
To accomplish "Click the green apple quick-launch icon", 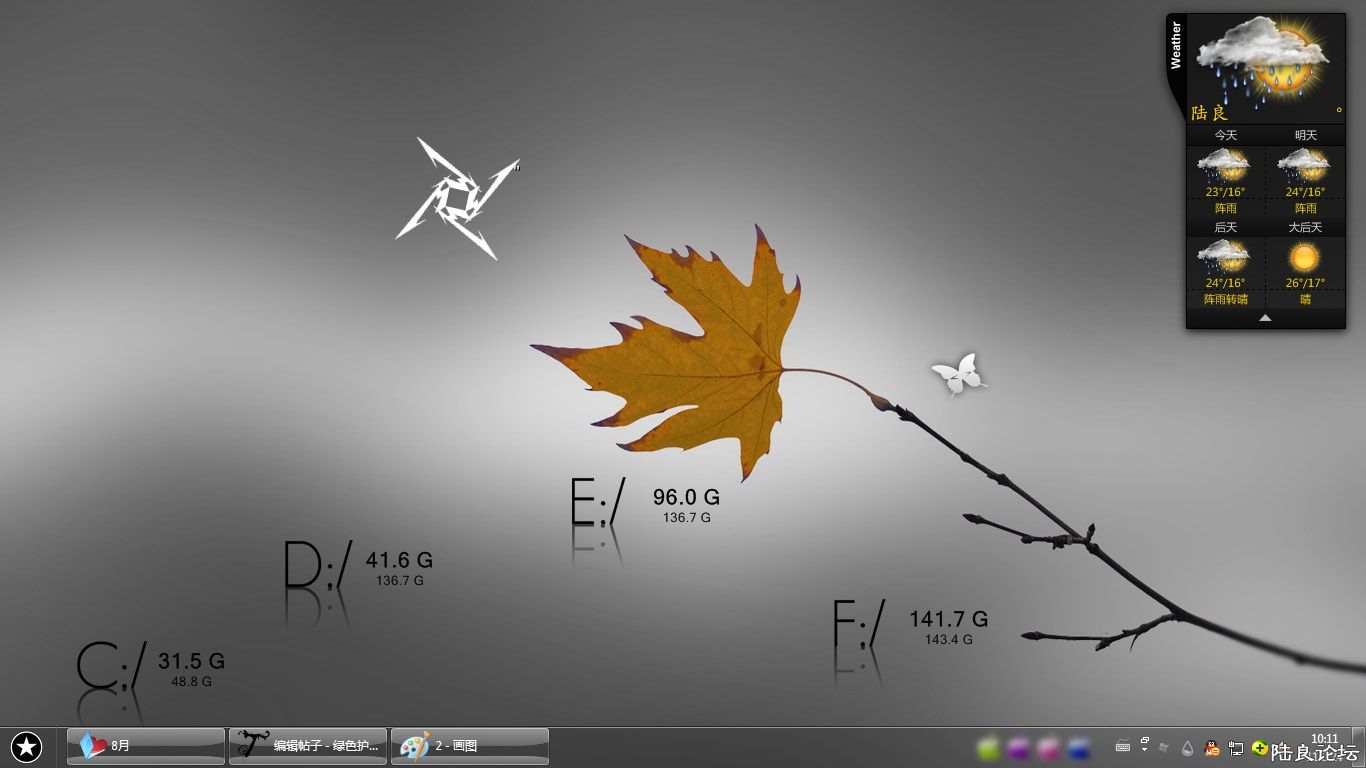I will tap(988, 747).
